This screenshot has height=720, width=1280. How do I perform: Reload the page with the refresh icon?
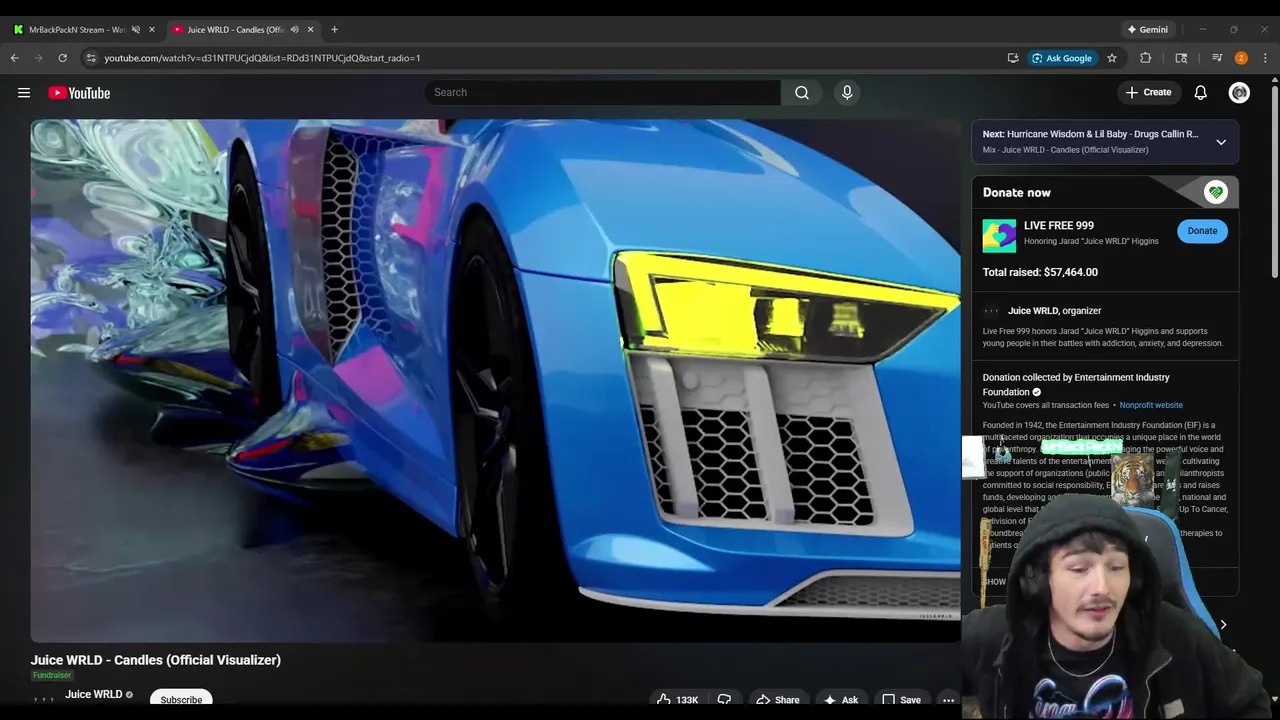pos(62,58)
